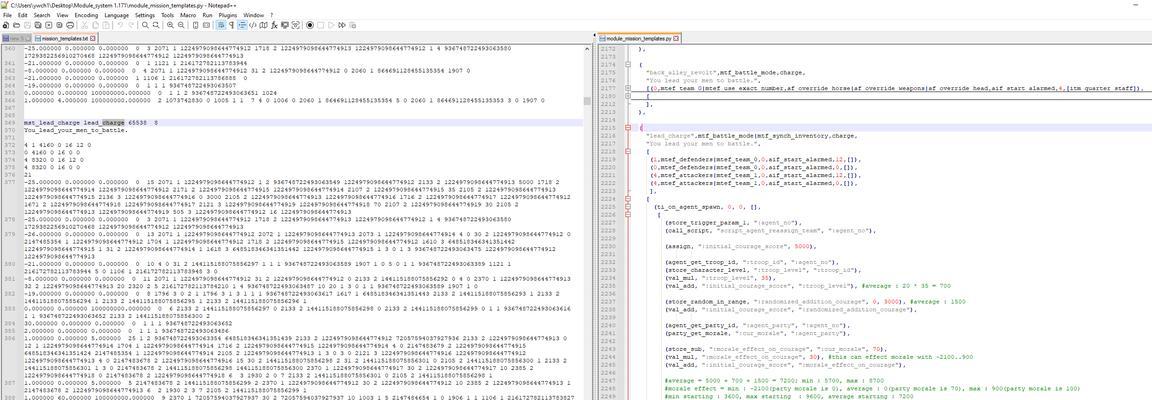Collapse the fold at line 2224
Screen dimensions: 1152x400
(629, 199)
